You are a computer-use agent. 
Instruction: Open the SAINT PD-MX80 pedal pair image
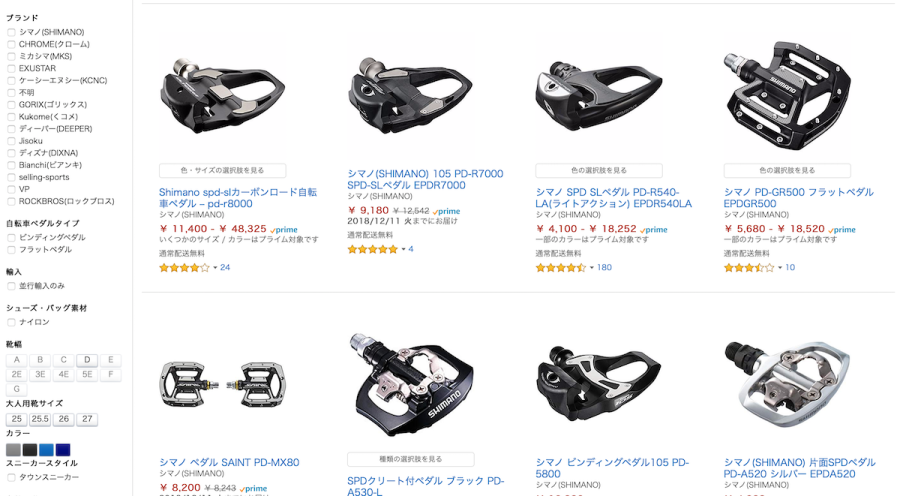click(222, 383)
